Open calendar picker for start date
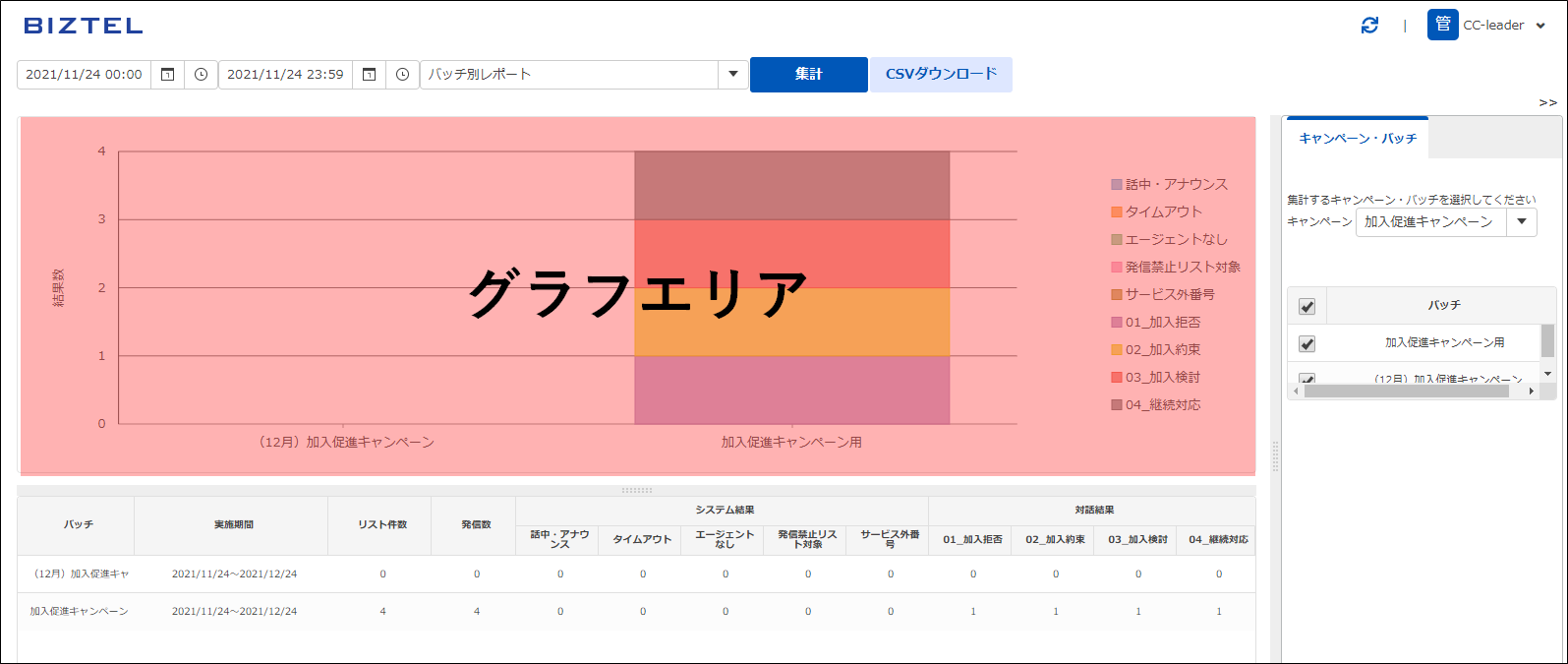The width and height of the screenshot is (1568, 664). (x=168, y=75)
